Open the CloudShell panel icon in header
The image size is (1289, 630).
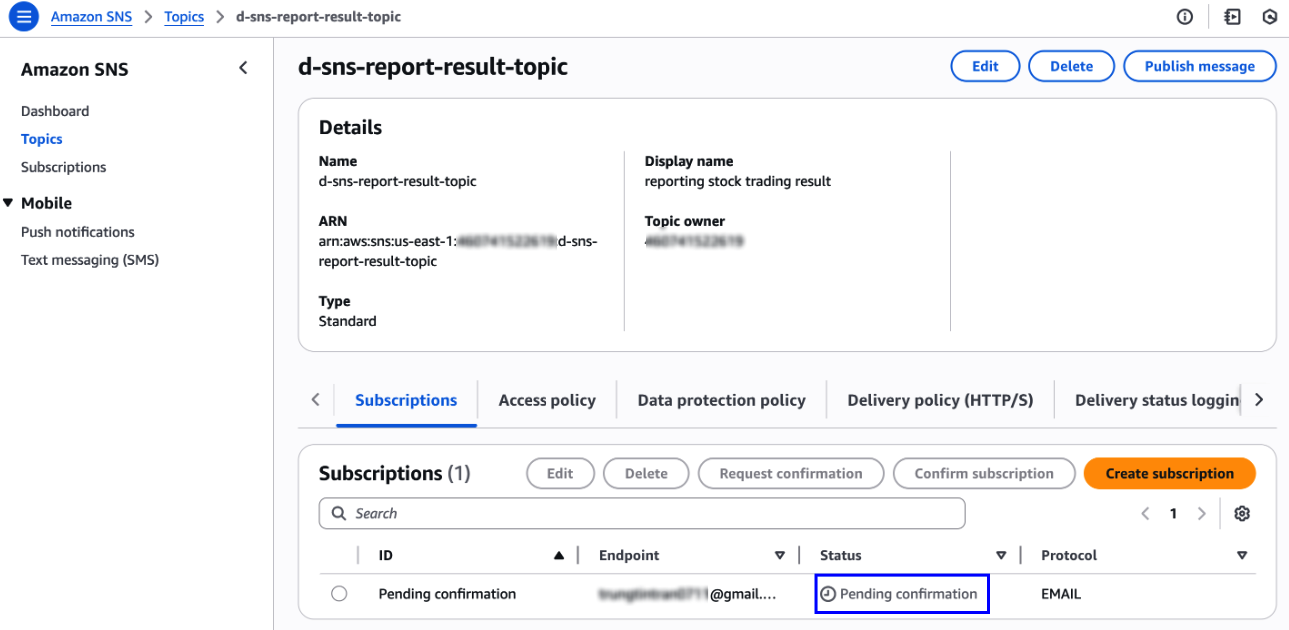tap(1232, 17)
